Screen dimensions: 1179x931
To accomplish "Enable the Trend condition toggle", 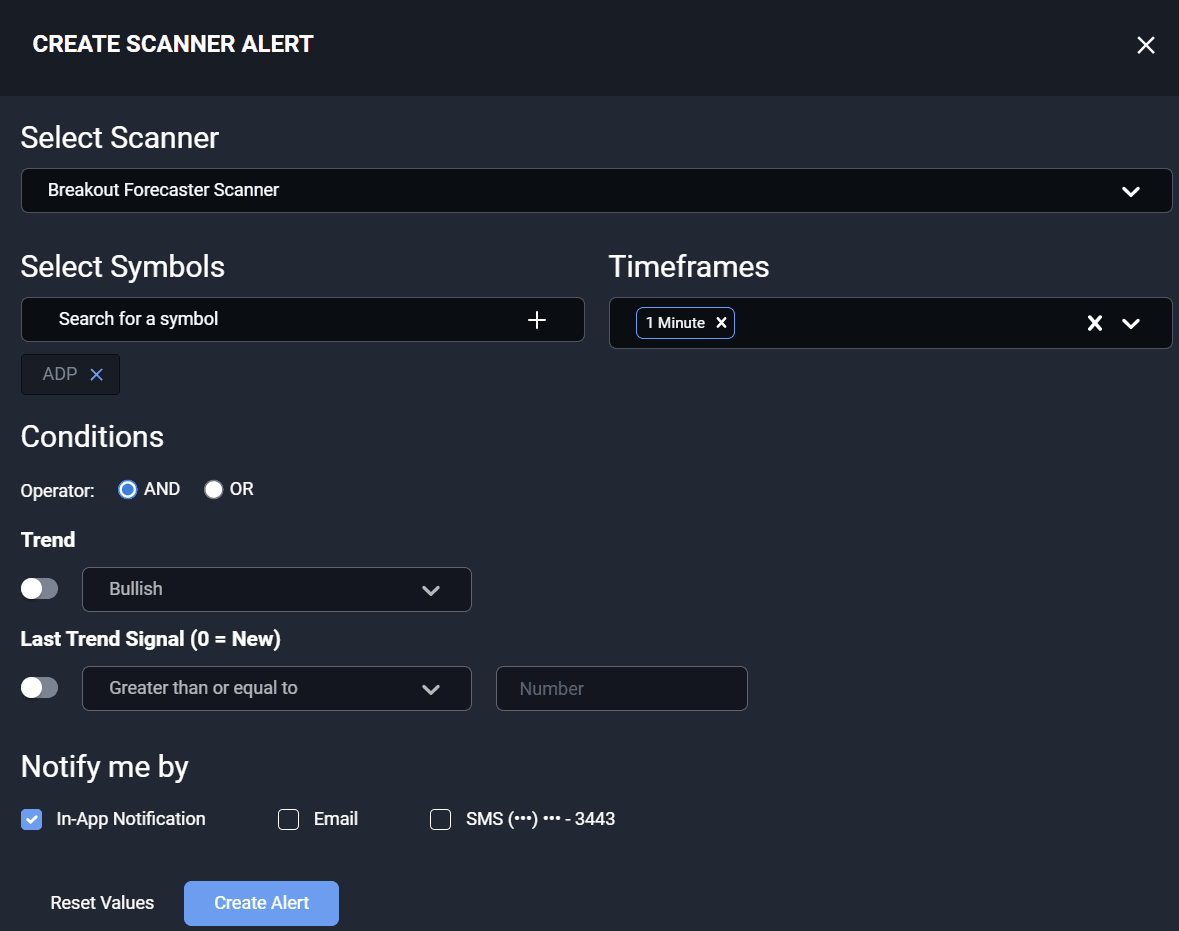I will [39, 589].
